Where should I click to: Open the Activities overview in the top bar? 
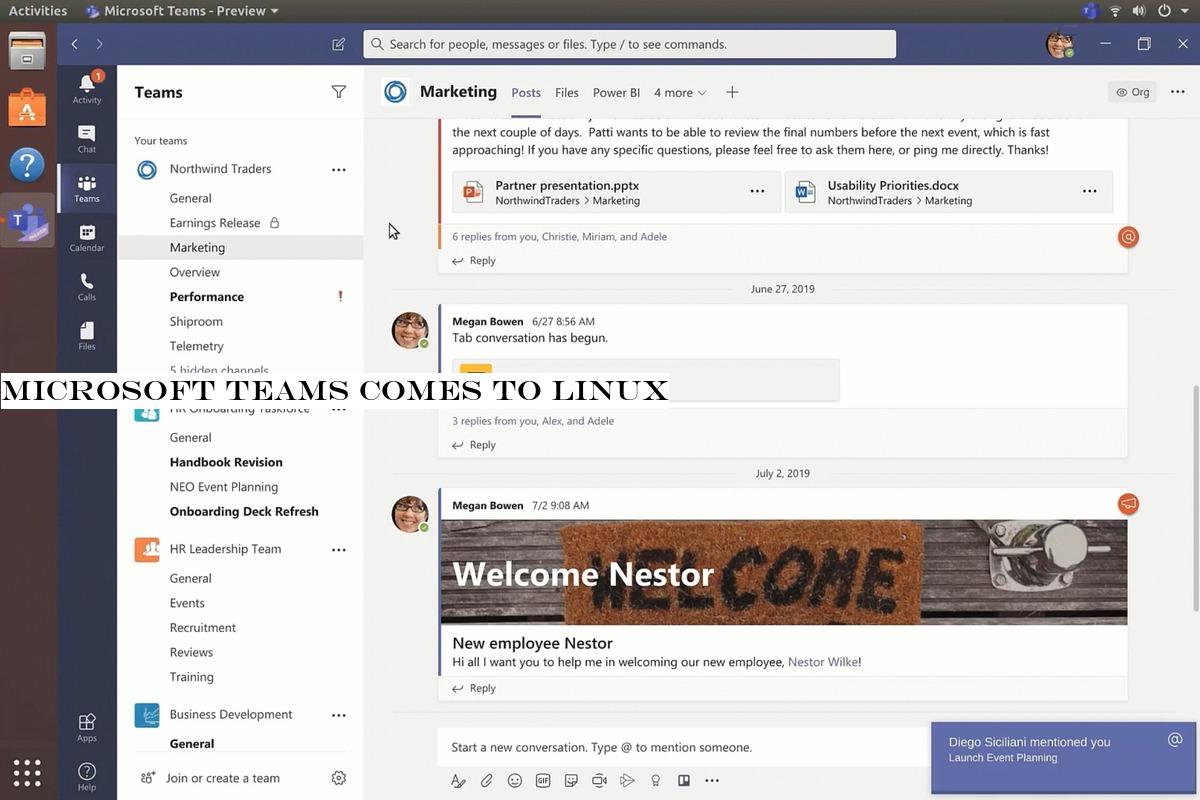click(x=38, y=11)
